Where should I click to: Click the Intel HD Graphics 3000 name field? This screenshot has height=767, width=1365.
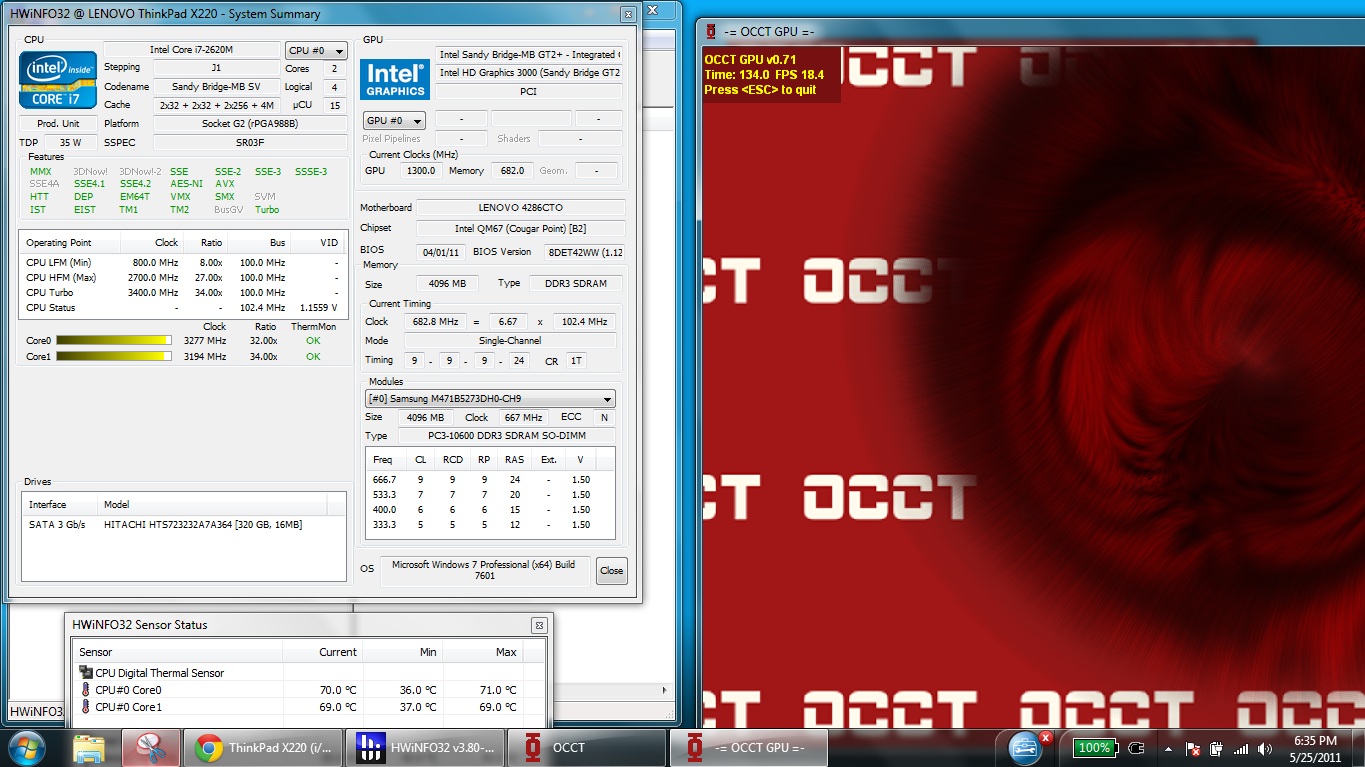click(x=529, y=73)
